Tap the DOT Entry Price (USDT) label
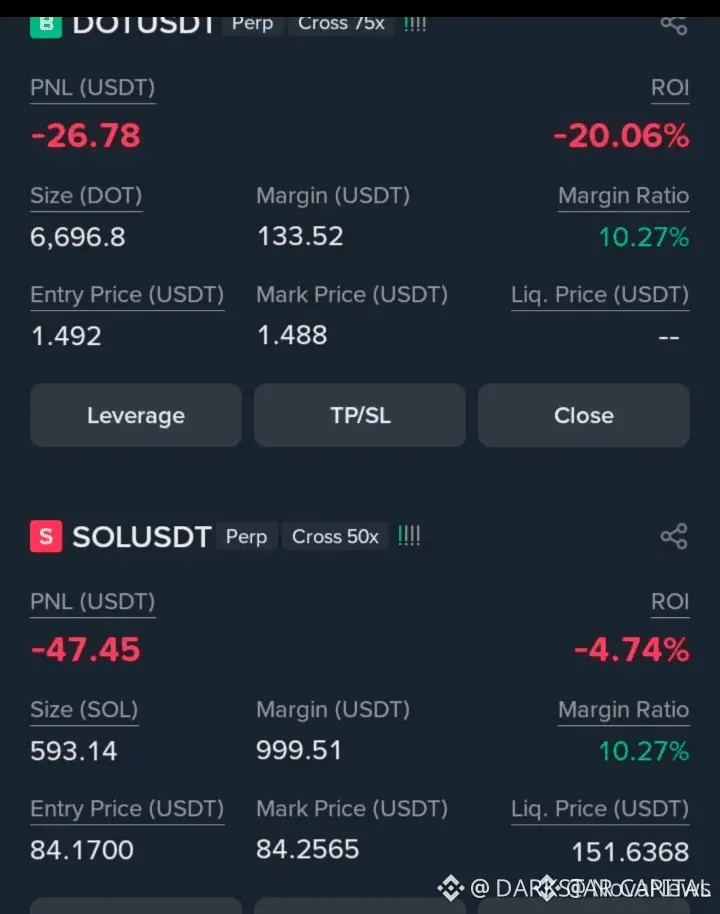720x914 pixels. [x=127, y=296]
